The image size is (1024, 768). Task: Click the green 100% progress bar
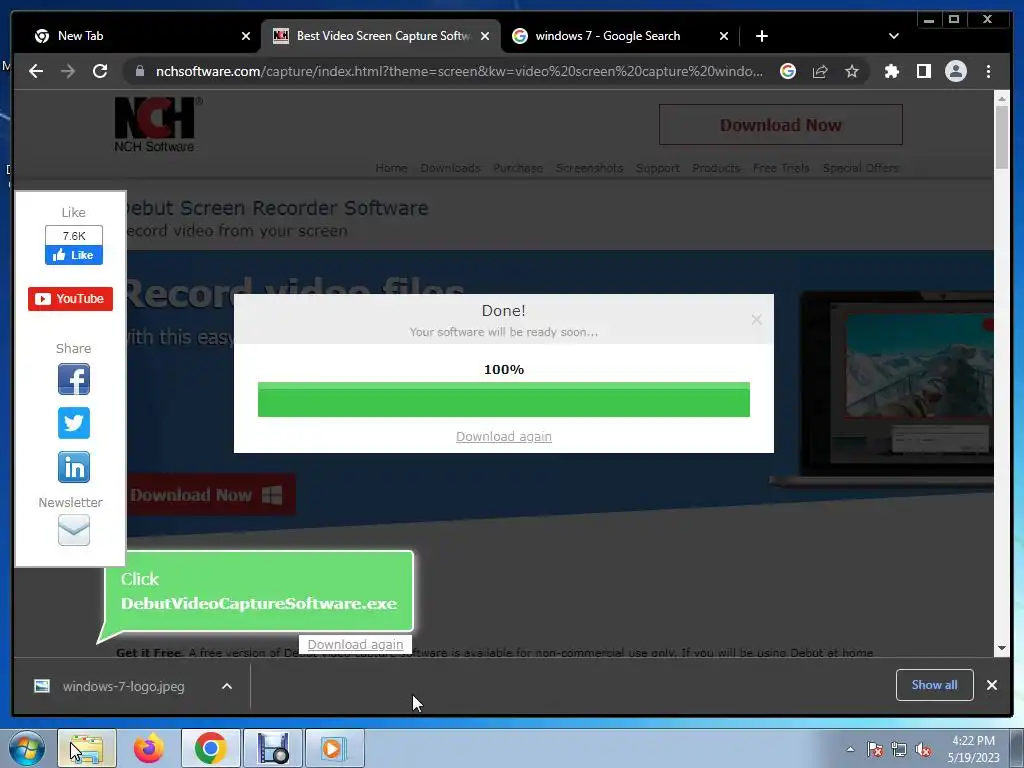[504, 399]
